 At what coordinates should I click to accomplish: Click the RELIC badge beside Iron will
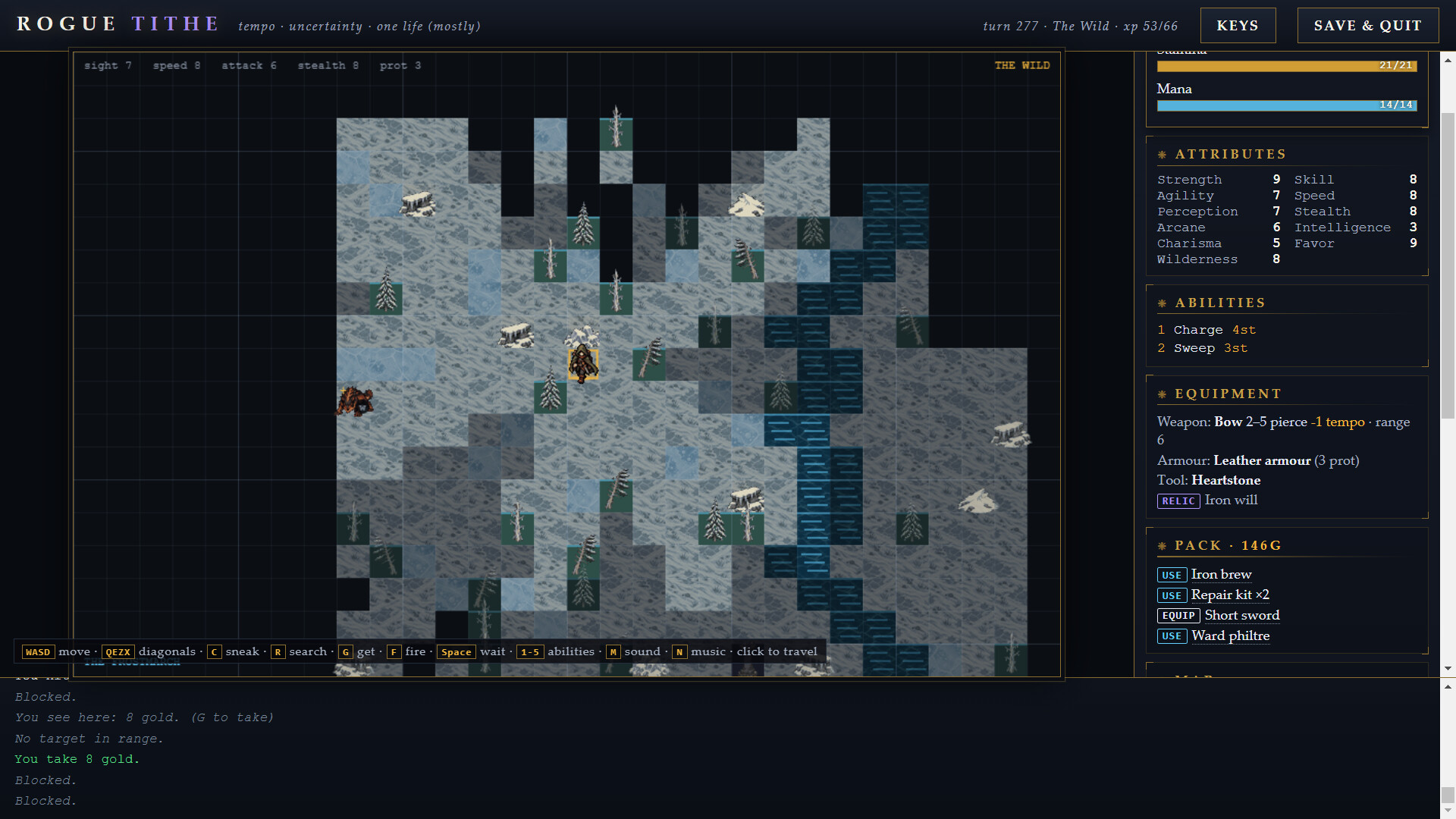(1178, 501)
